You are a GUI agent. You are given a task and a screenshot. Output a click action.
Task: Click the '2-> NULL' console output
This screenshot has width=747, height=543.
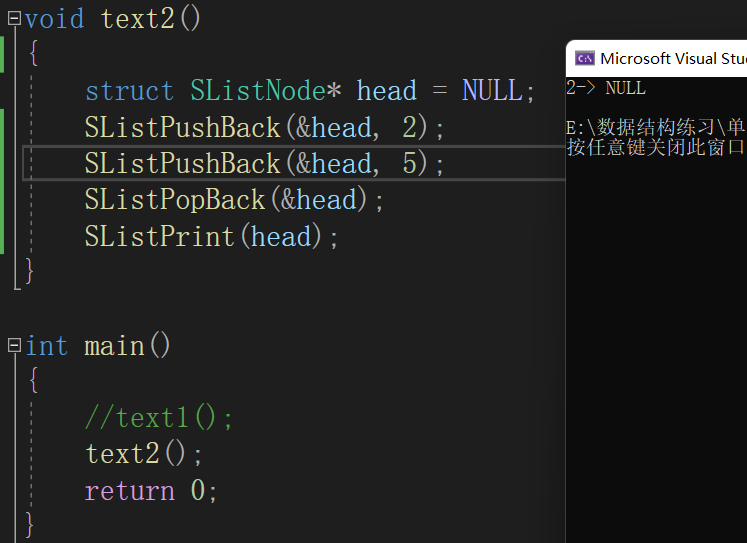(606, 88)
